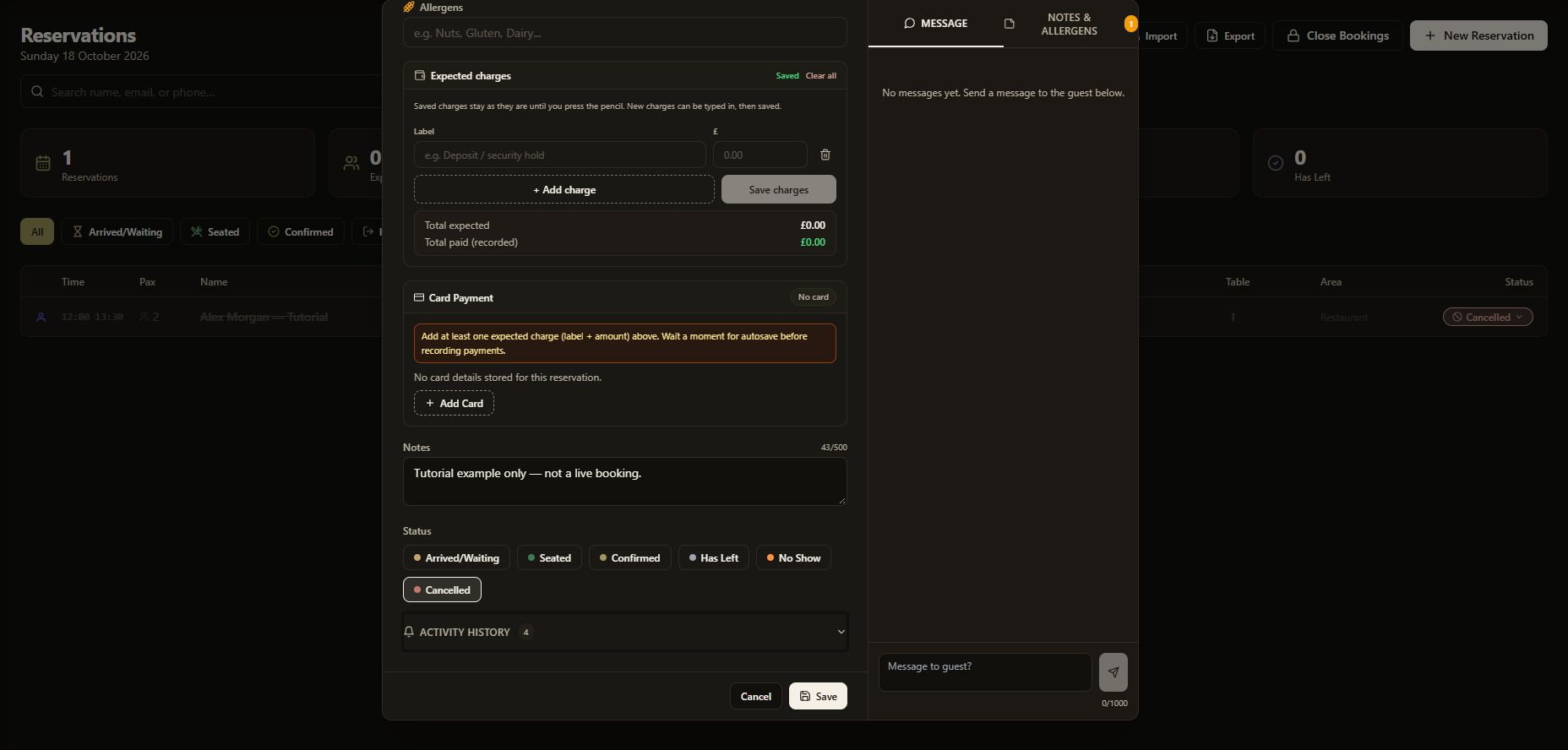This screenshot has width=1568, height=750.
Task: Focus the Message to guest field
Action: tap(985, 672)
